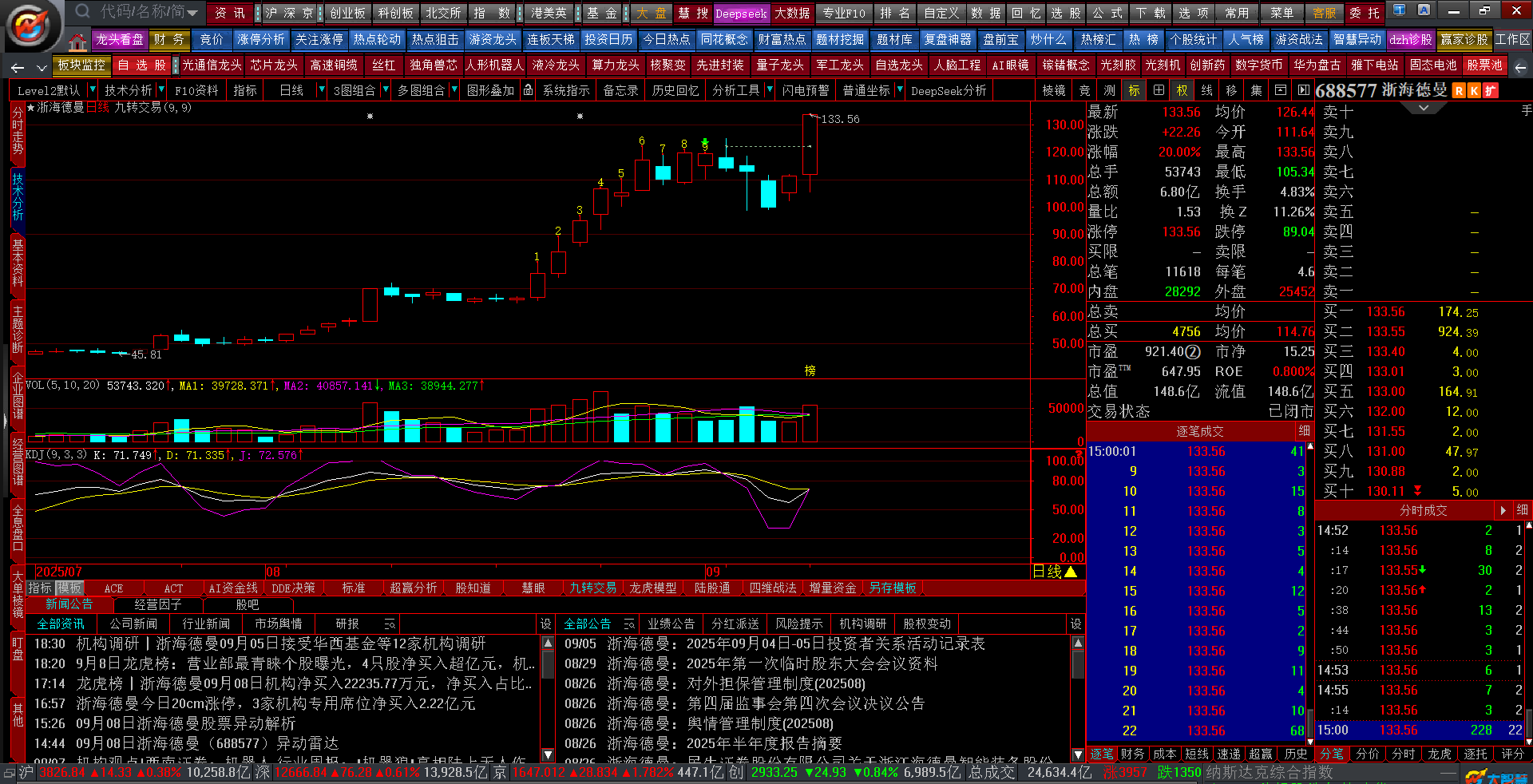Click the grid layout icon near 标
The image size is (1533, 784).
point(1159,91)
